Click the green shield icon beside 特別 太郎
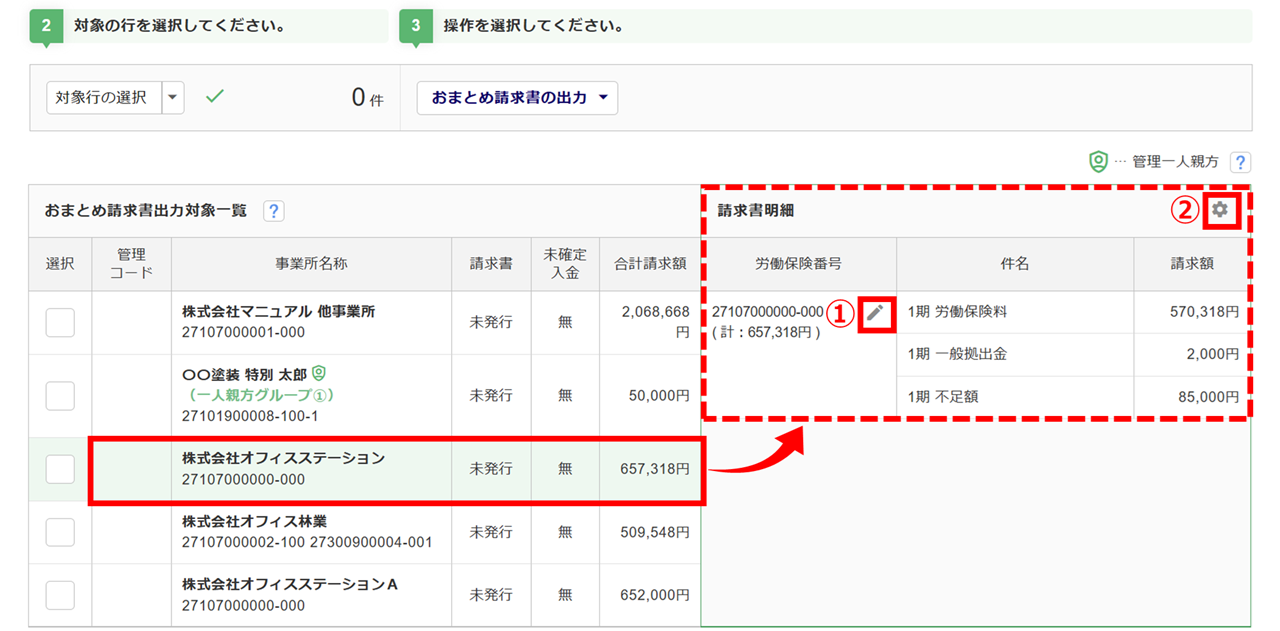Image resolution: width=1280 pixels, height=631 pixels. tap(319, 373)
